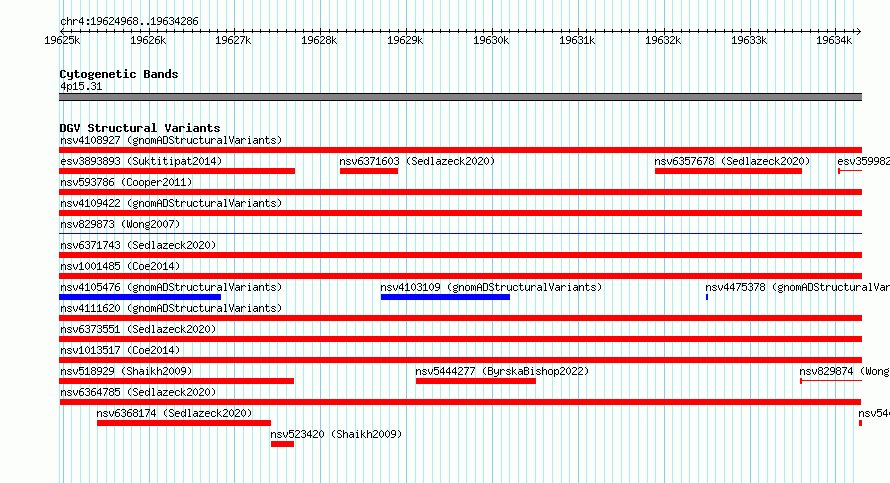The image size is (890, 483).
Task: Click the short red bar under nsv6371603
Action: (369, 171)
